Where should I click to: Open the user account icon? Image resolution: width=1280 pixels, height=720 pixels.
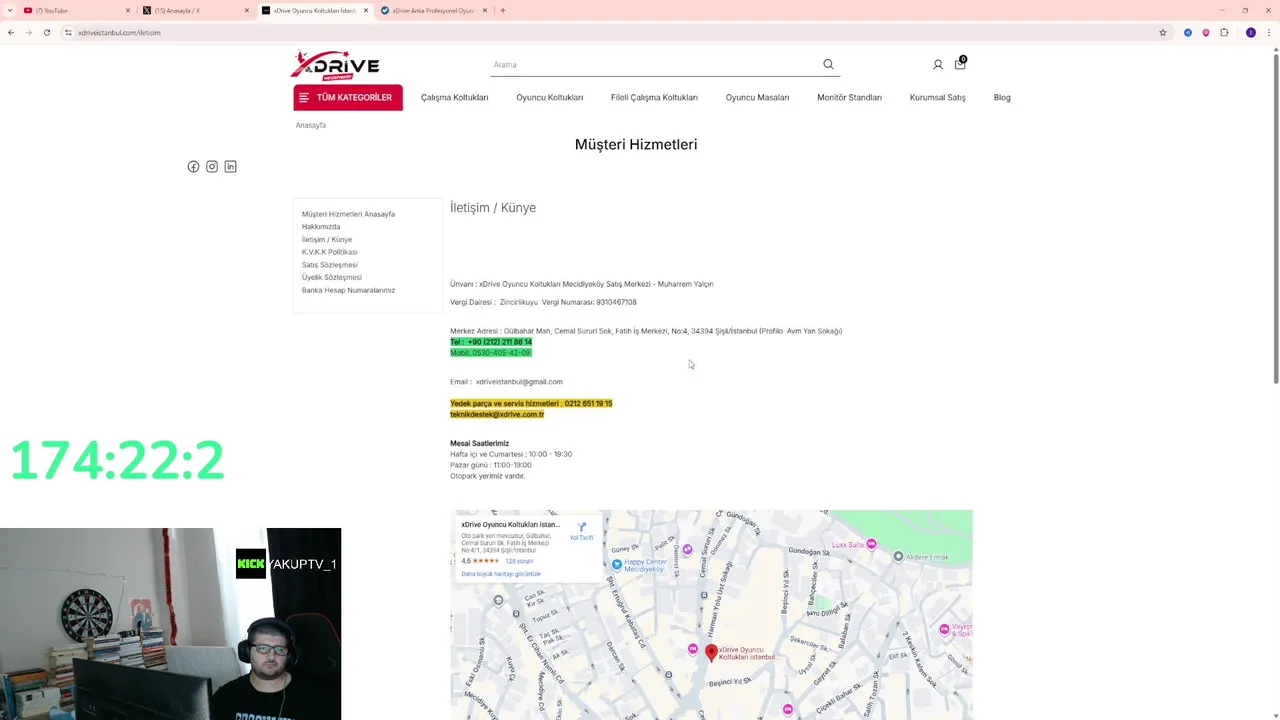938,64
